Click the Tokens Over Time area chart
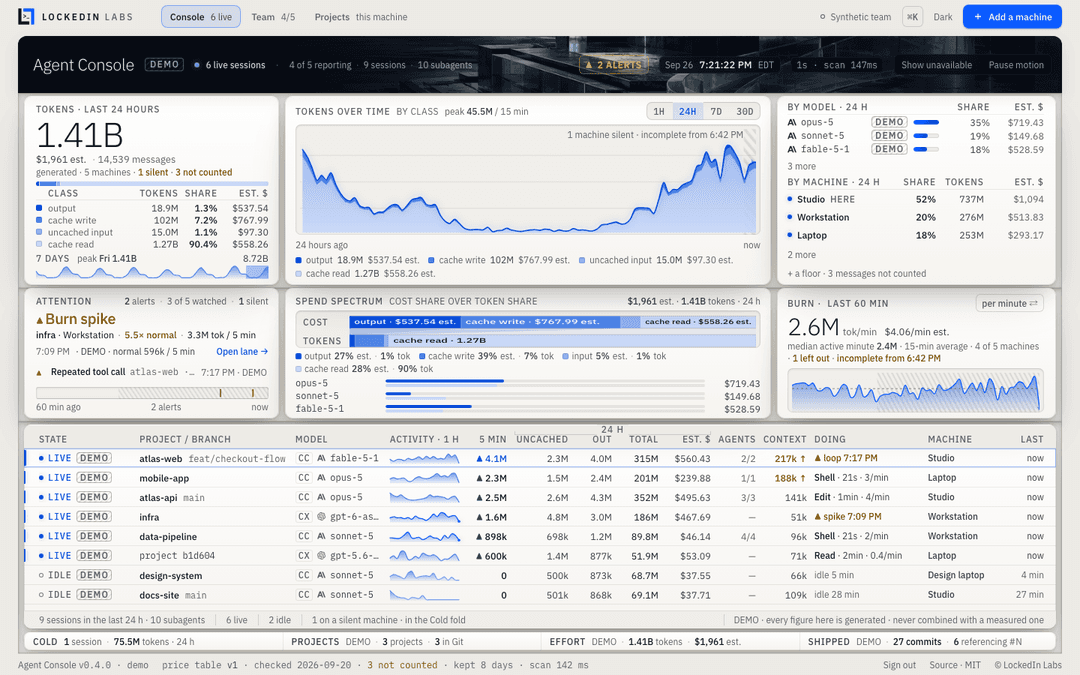The width and height of the screenshot is (1080, 675). click(528, 180)
